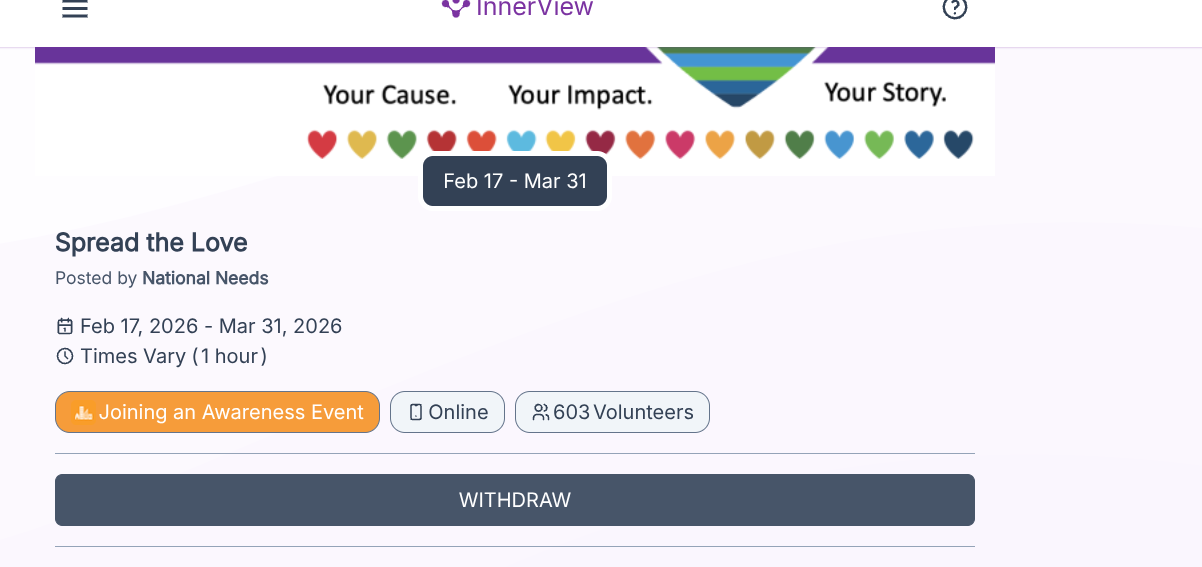Click the Online location tag
The width and height of the screenshot is (1202, 567).
[x=447, y=412]
